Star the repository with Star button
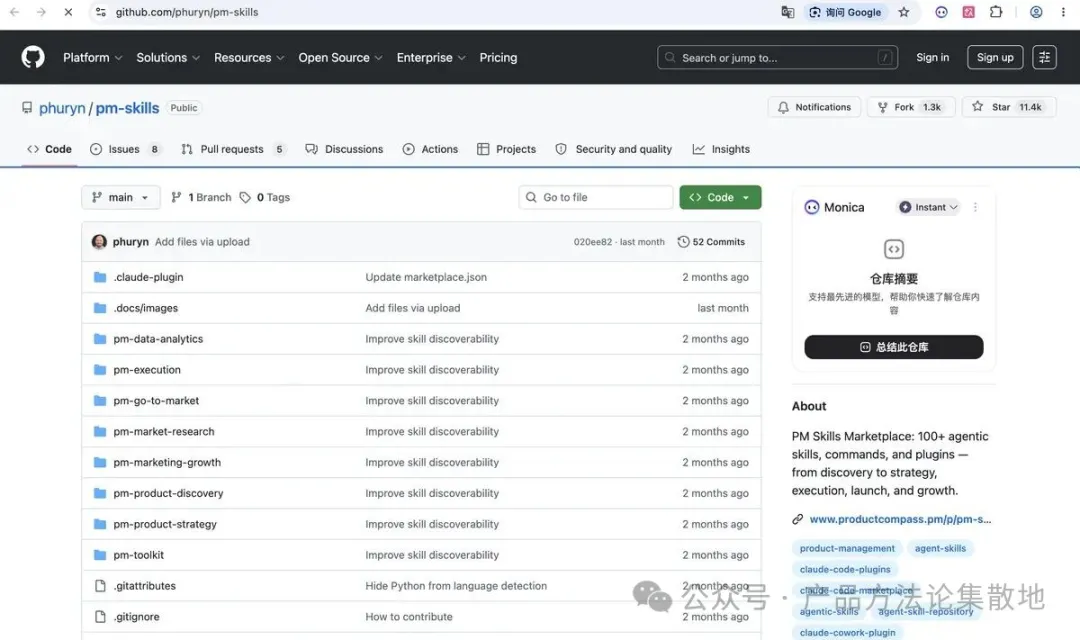Viewport: 1080px width, 640px height. pyautogui.click(x=1008, y=107)
